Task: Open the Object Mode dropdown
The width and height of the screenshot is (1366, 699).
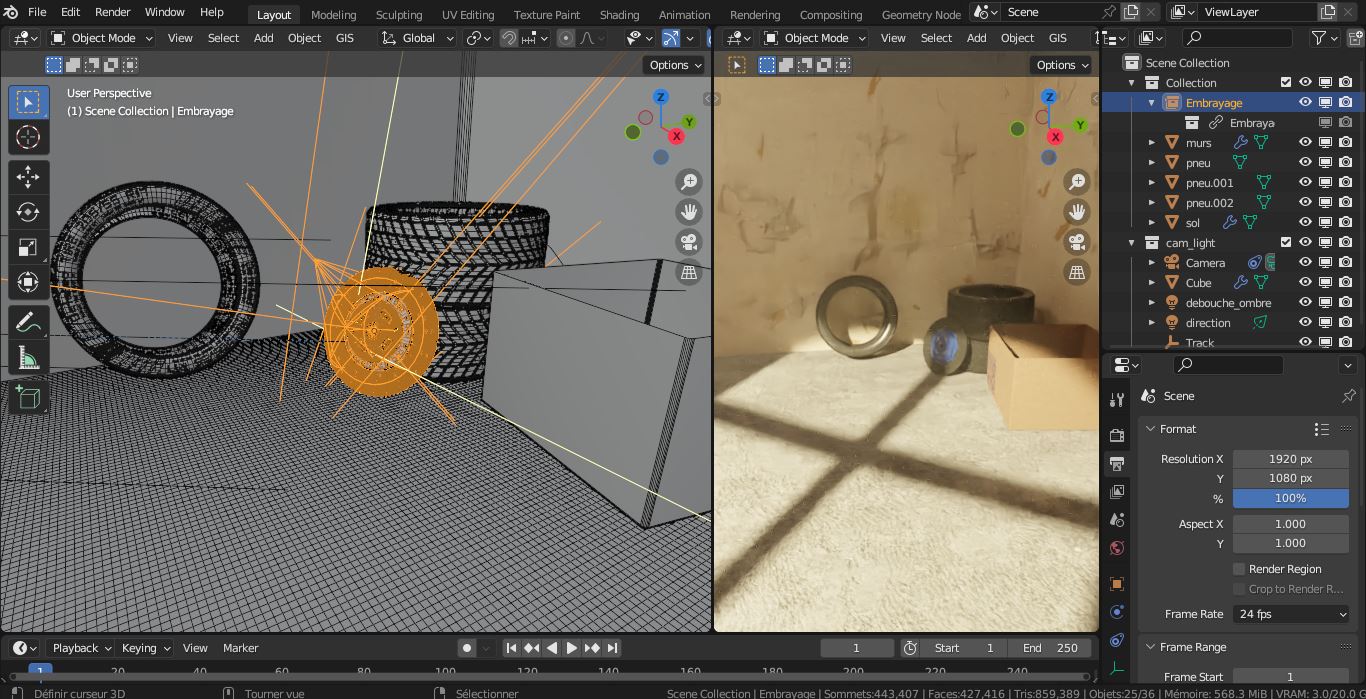Action: click(102, 37)
